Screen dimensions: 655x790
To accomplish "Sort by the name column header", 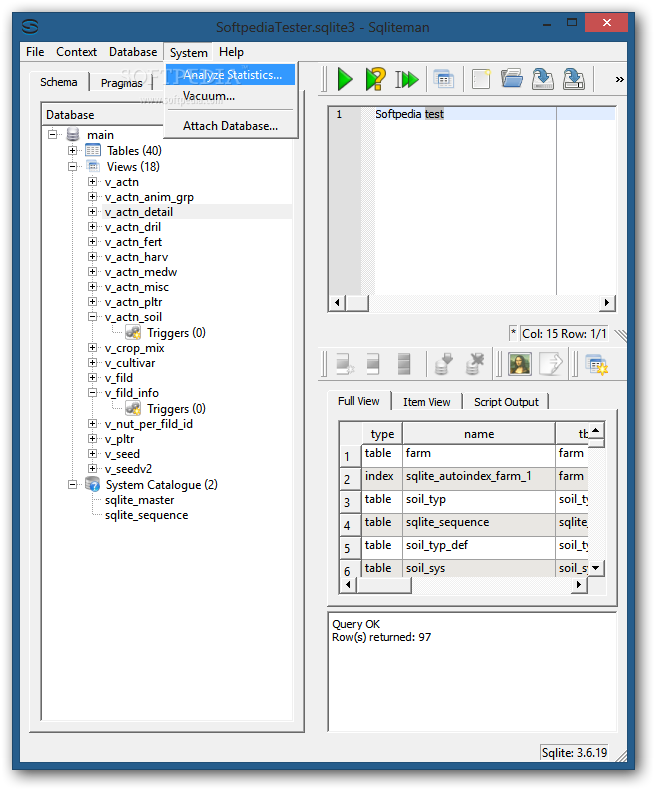I will click(479, 434).
